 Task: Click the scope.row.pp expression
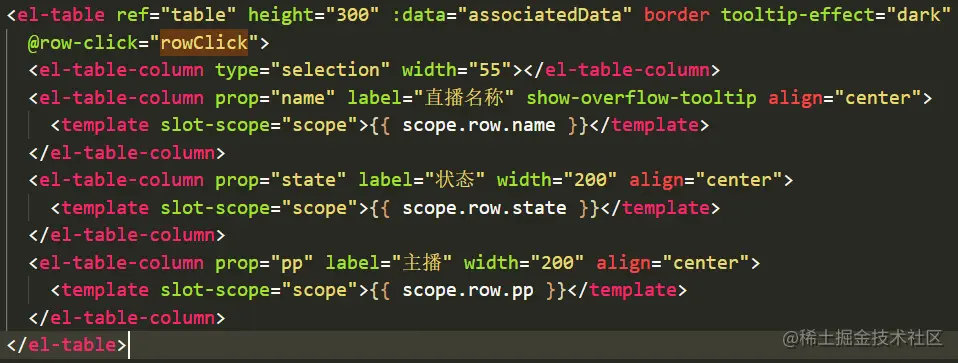468,290
